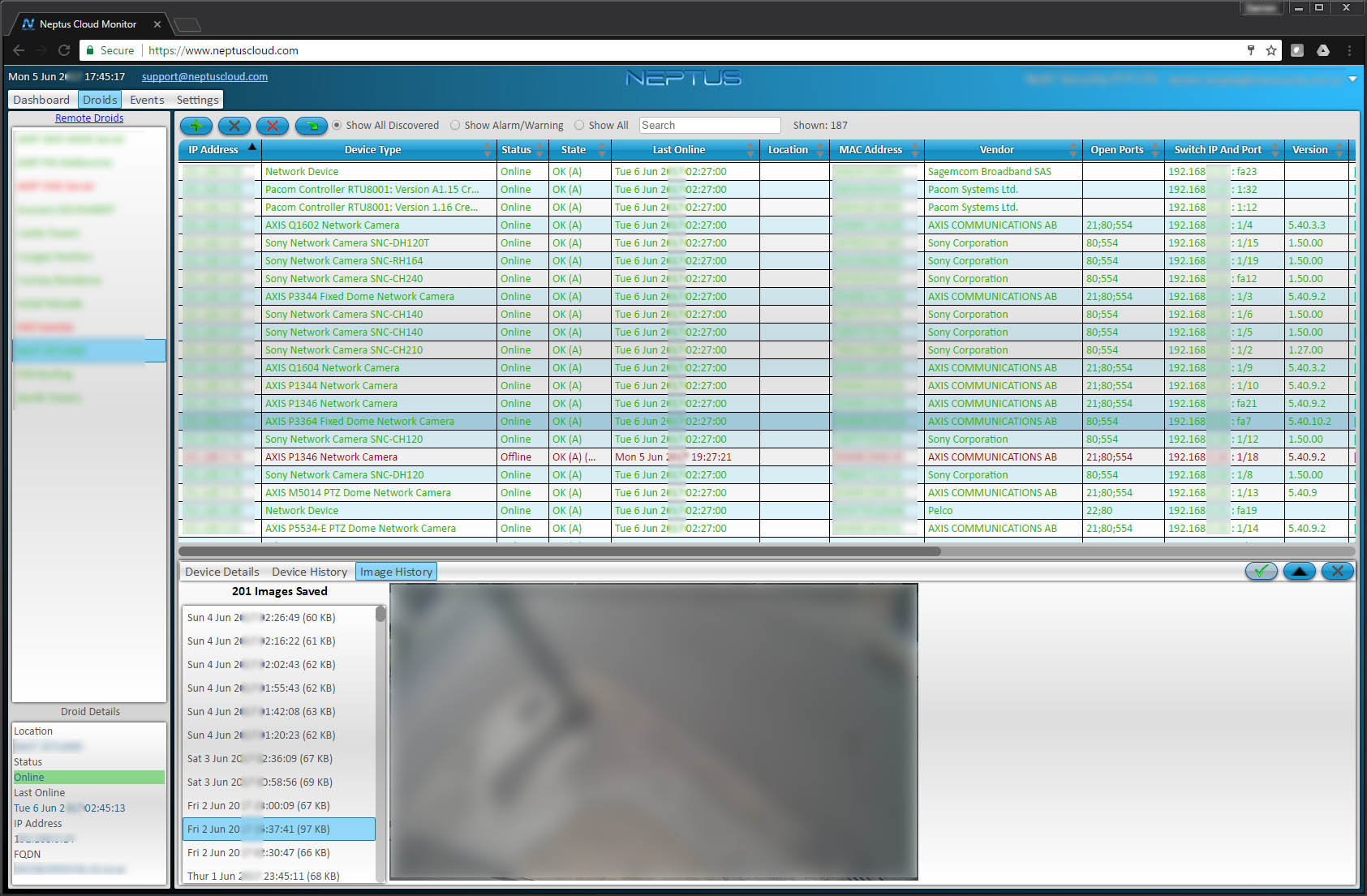Click the Pelco vendor cell
1367x896 pixels.
pos(1003,510)
